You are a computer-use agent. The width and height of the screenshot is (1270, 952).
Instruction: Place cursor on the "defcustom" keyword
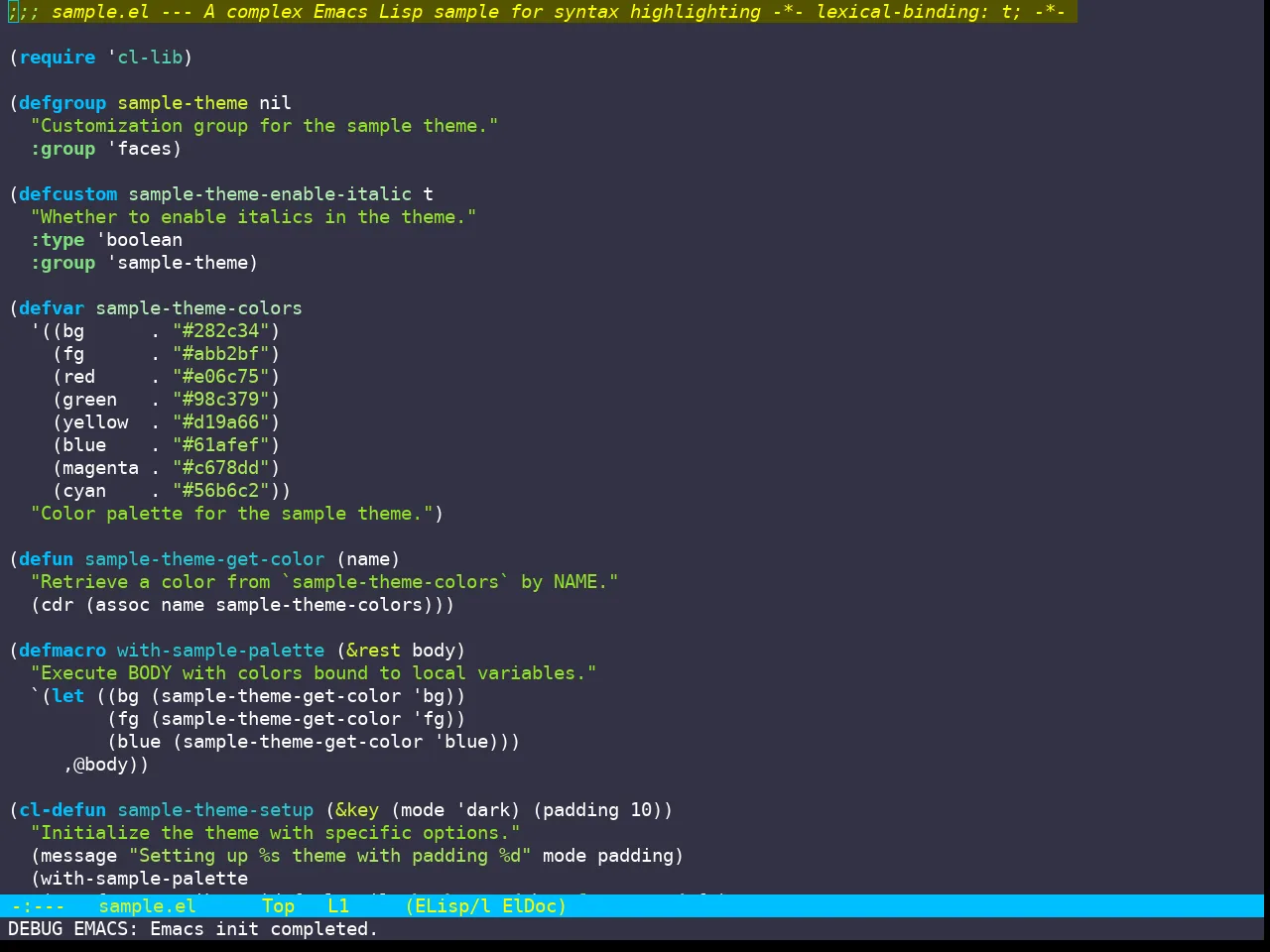(x=68, y=194)
